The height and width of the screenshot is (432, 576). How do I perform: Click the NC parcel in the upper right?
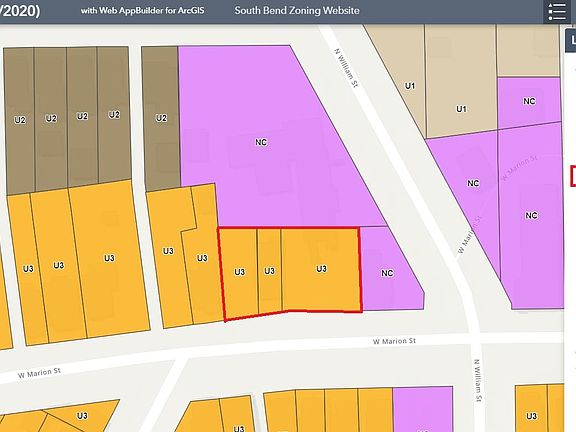click(x=529, y=101)
